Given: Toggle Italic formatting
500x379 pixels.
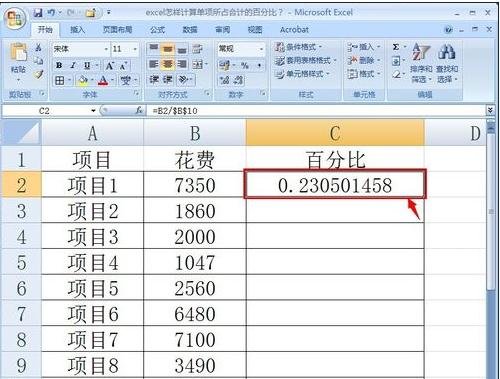Looking at the screenshot, I should (73, 65).
